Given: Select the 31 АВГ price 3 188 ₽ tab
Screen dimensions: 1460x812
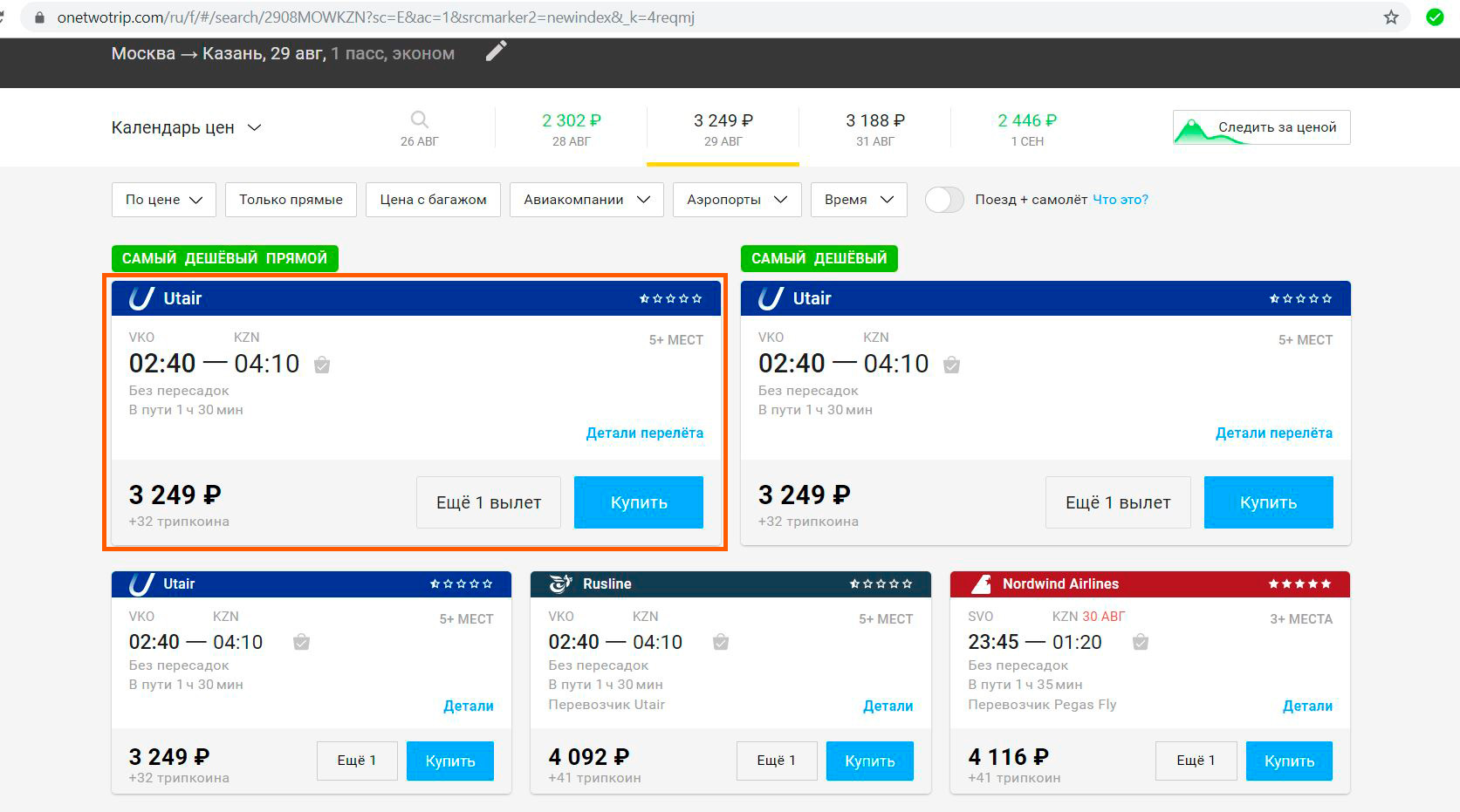Looking at the screenshot, I should 874,129.
